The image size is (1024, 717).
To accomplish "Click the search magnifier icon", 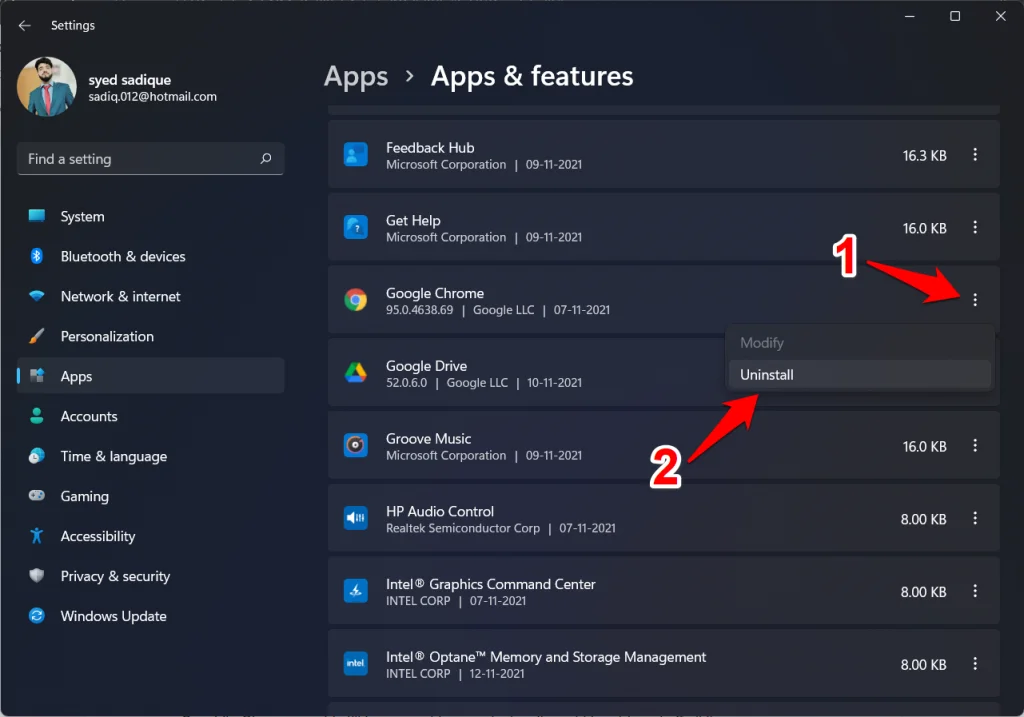I will pyautogui.click(x=266, y=159).
